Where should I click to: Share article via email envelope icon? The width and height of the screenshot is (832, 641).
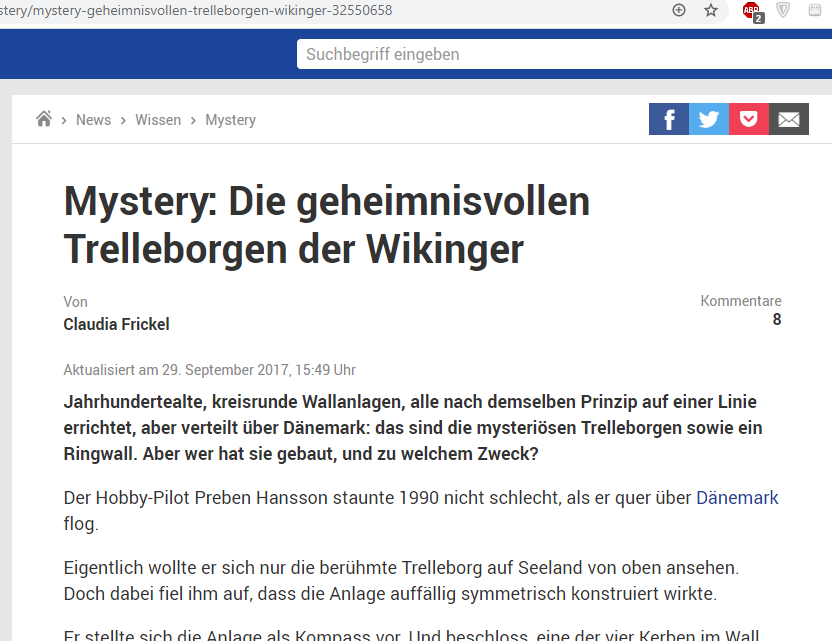pos(789,120)
